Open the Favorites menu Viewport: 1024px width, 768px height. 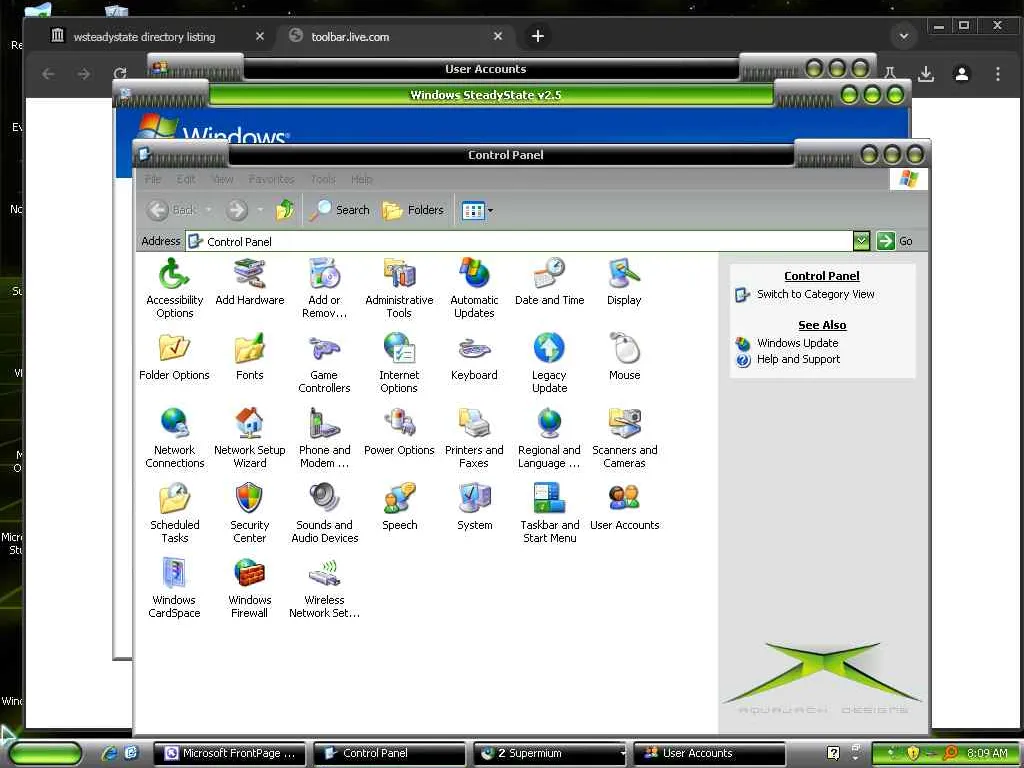271,179
